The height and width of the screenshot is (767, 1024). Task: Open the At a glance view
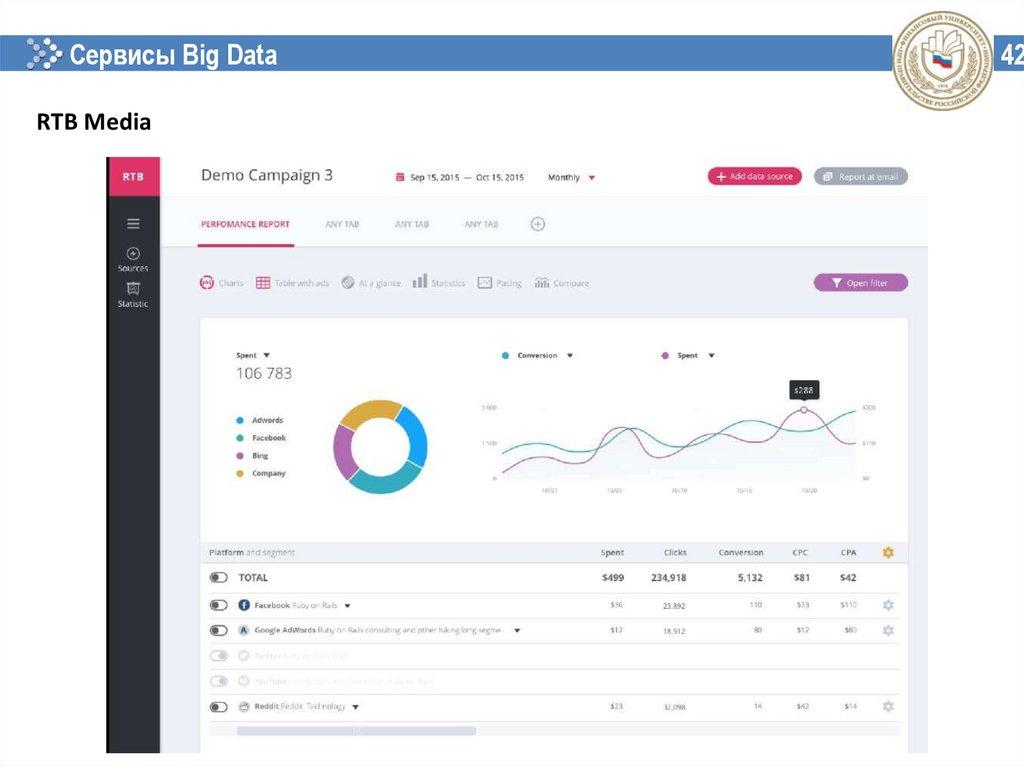pos(371,283)
